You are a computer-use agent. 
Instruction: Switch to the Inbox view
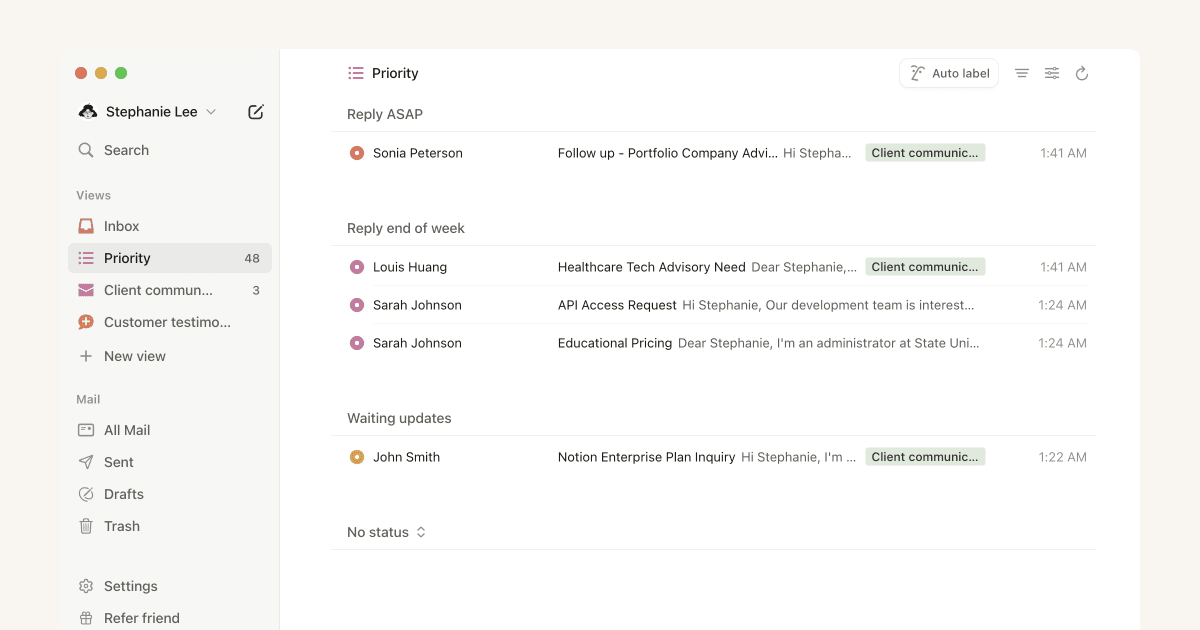click(x=122, y=225)
